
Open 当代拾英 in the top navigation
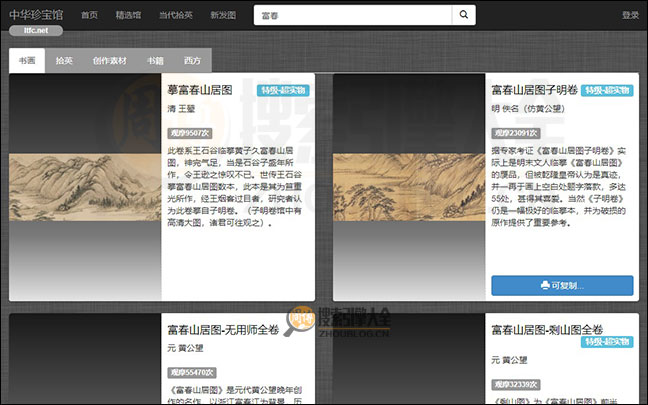[x=176, y=15]
